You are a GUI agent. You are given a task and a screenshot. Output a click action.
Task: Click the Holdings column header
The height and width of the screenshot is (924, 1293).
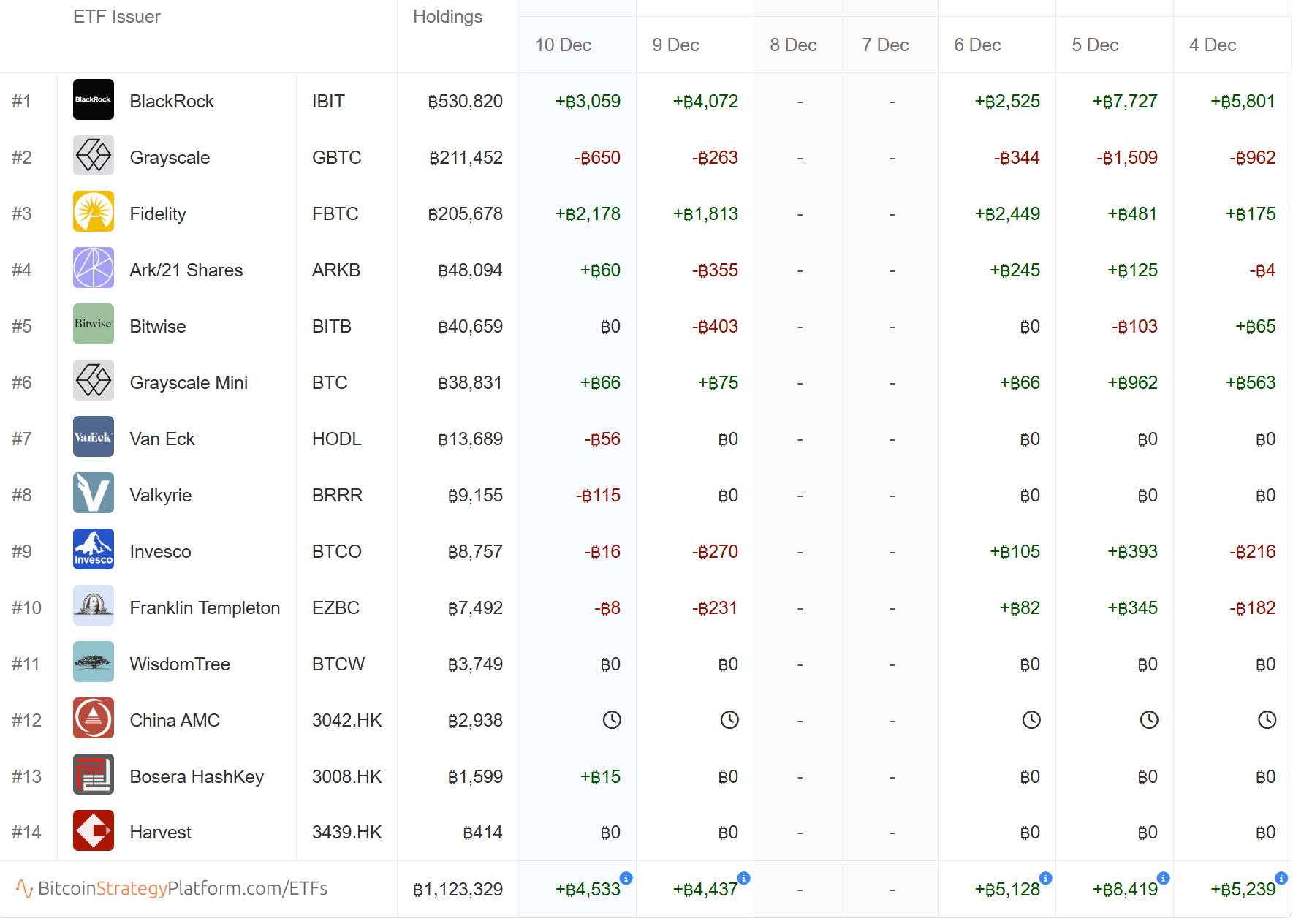[x=447, y=17]
